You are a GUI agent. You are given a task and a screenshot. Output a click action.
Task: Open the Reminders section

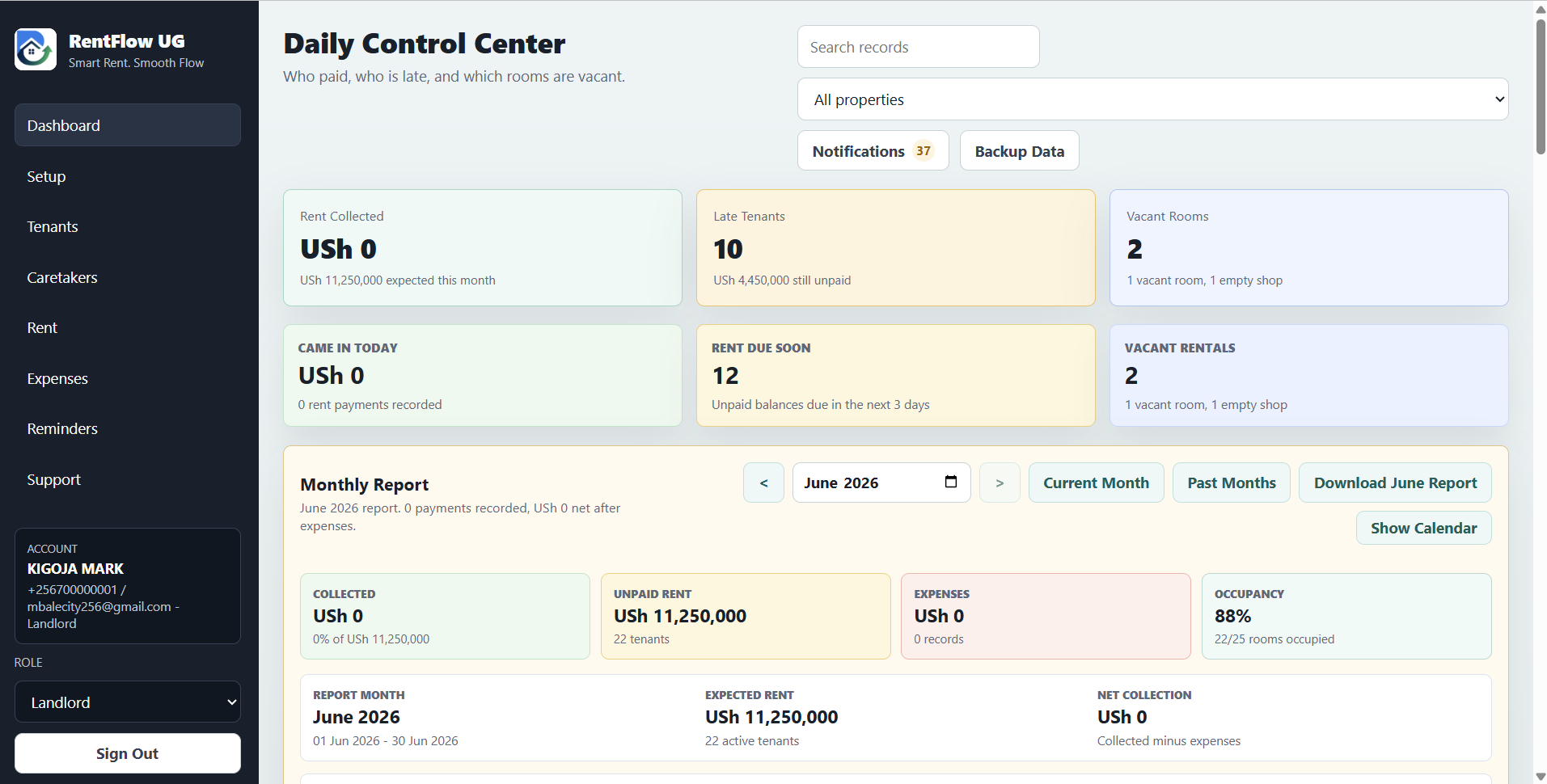coord(128,428)
